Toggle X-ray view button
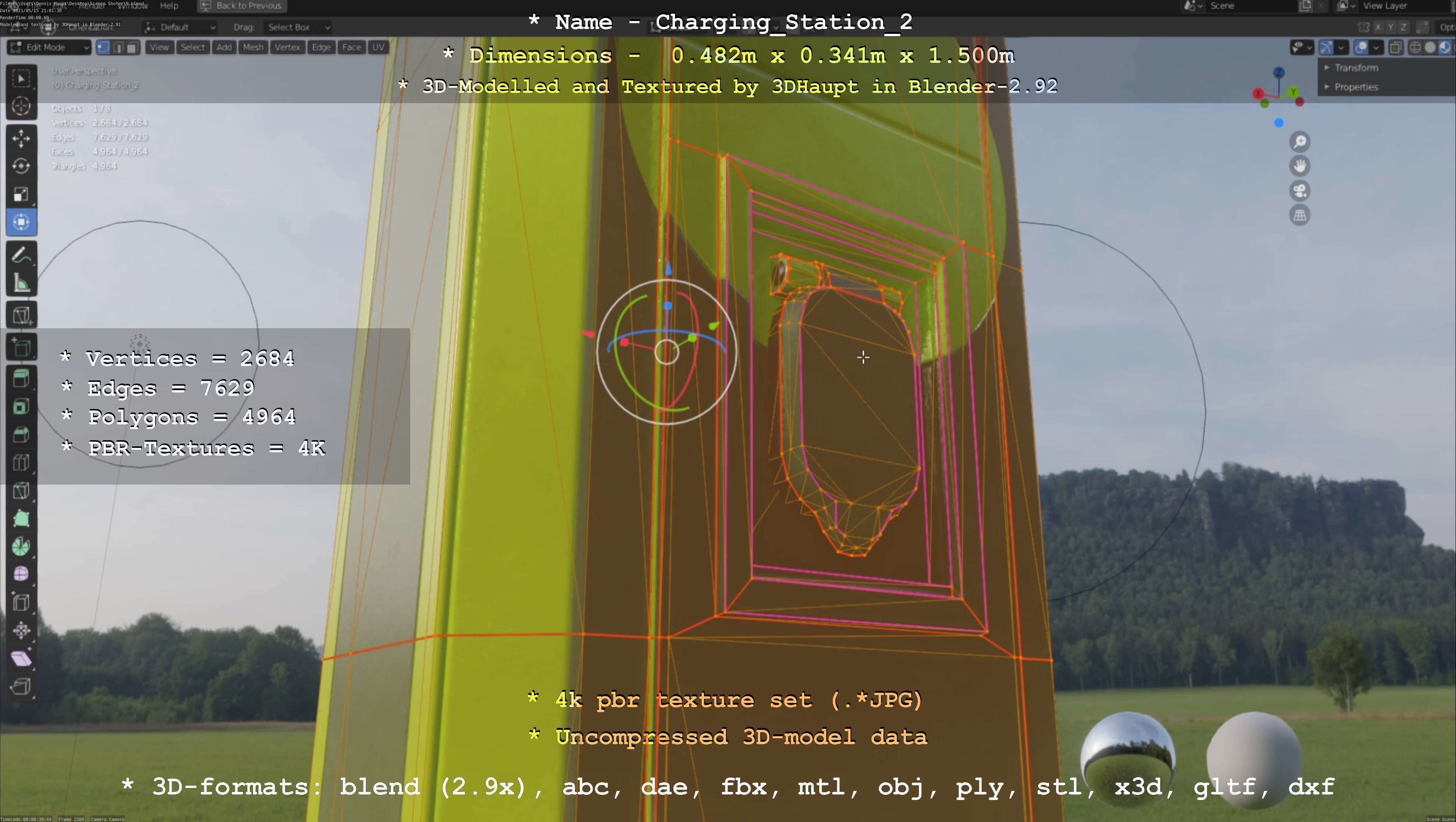 [1395, 47]
